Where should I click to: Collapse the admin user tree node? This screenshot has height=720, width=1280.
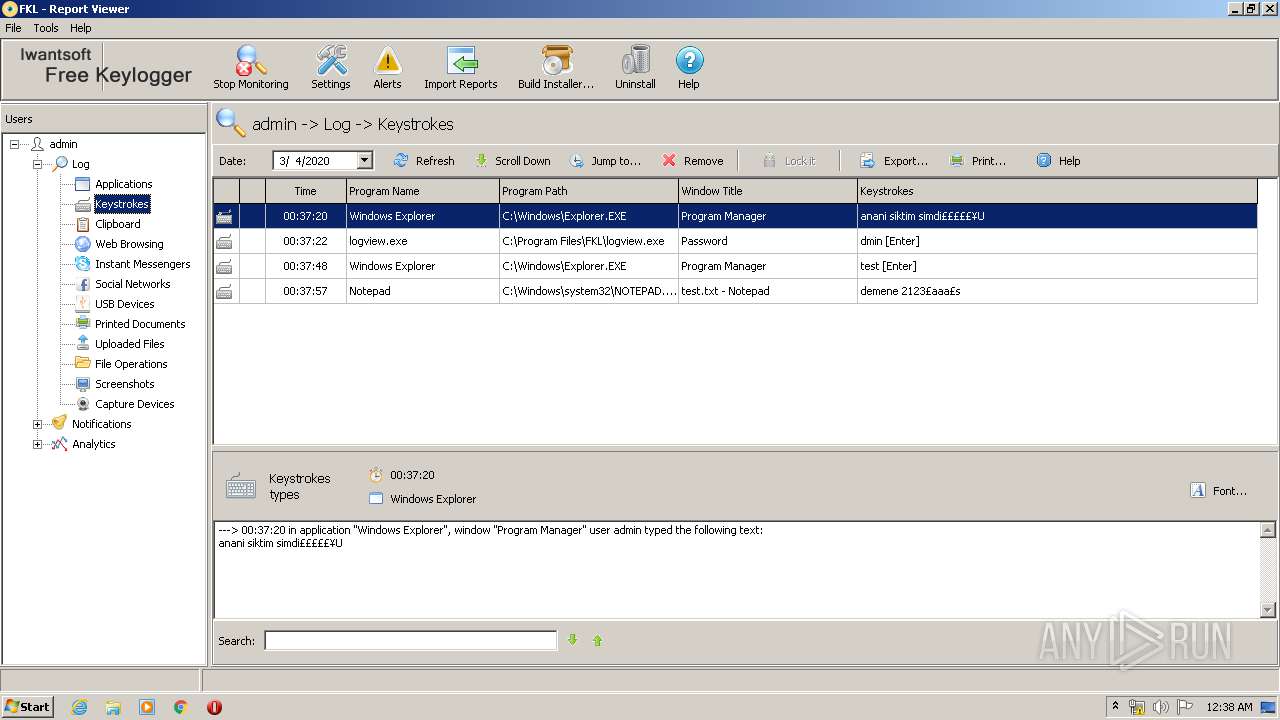[15, 144]
